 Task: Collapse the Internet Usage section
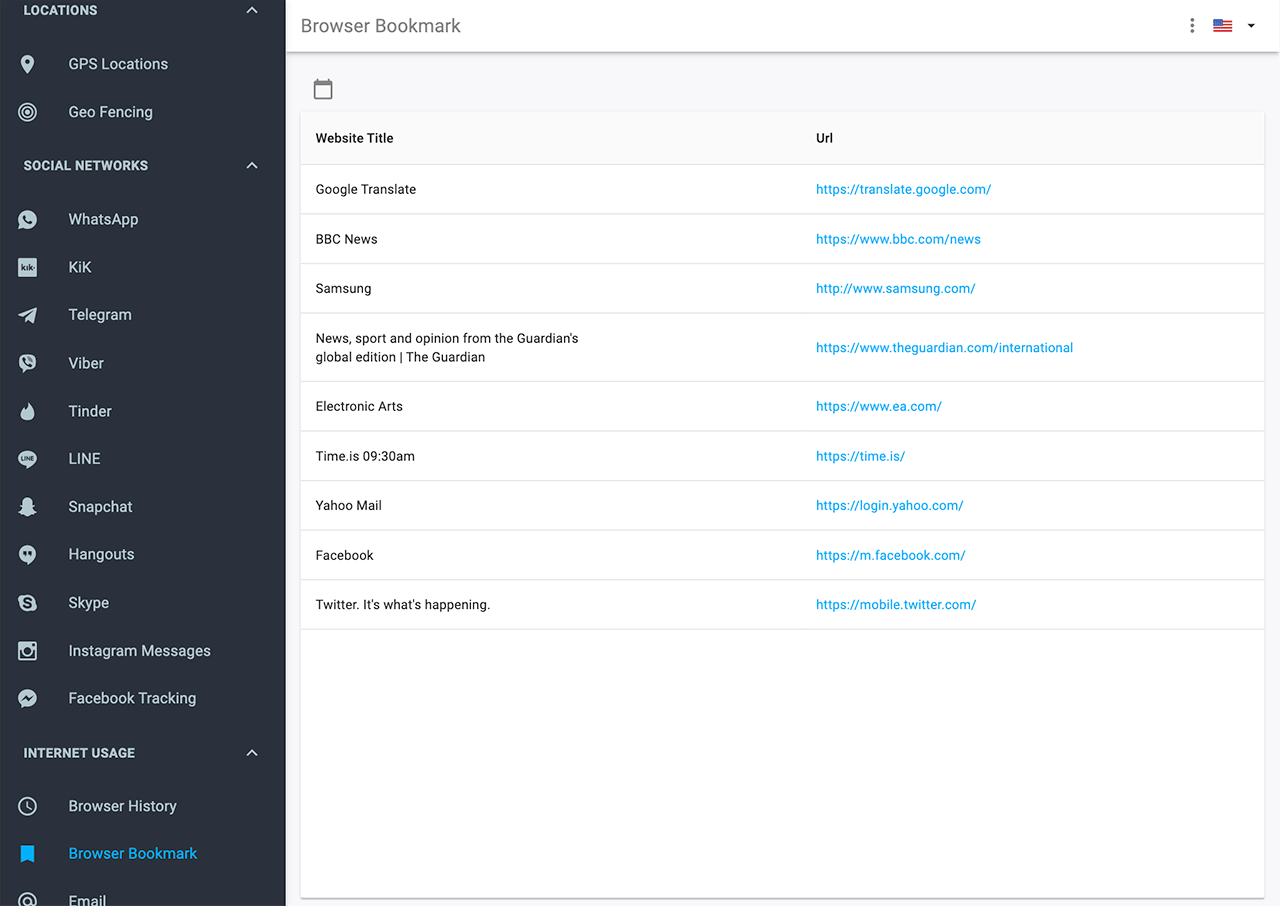click(x=252, y=753)
